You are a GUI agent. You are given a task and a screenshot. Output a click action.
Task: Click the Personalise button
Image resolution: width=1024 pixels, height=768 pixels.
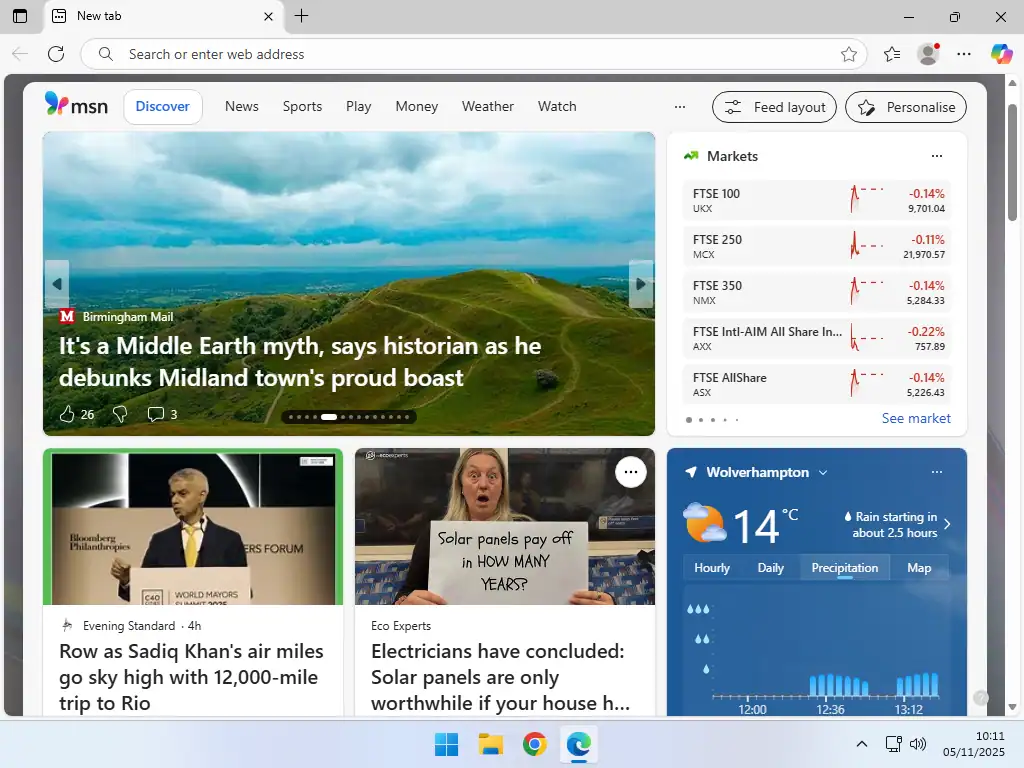(905, 107)
